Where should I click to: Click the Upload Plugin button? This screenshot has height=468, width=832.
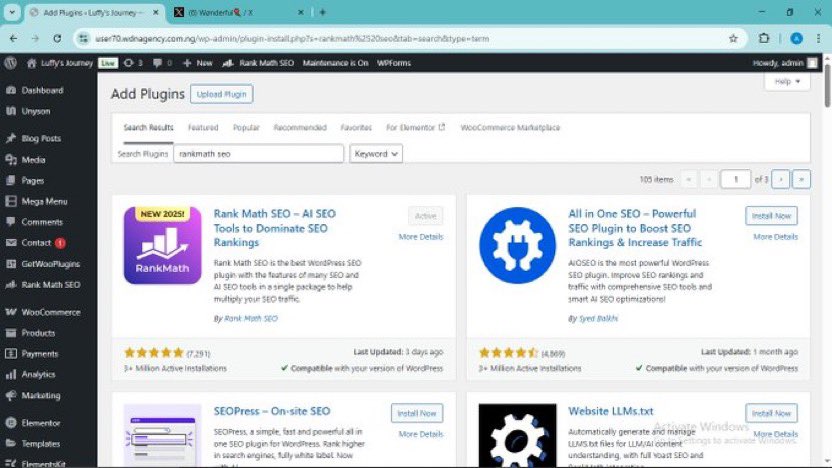(221, 94)
